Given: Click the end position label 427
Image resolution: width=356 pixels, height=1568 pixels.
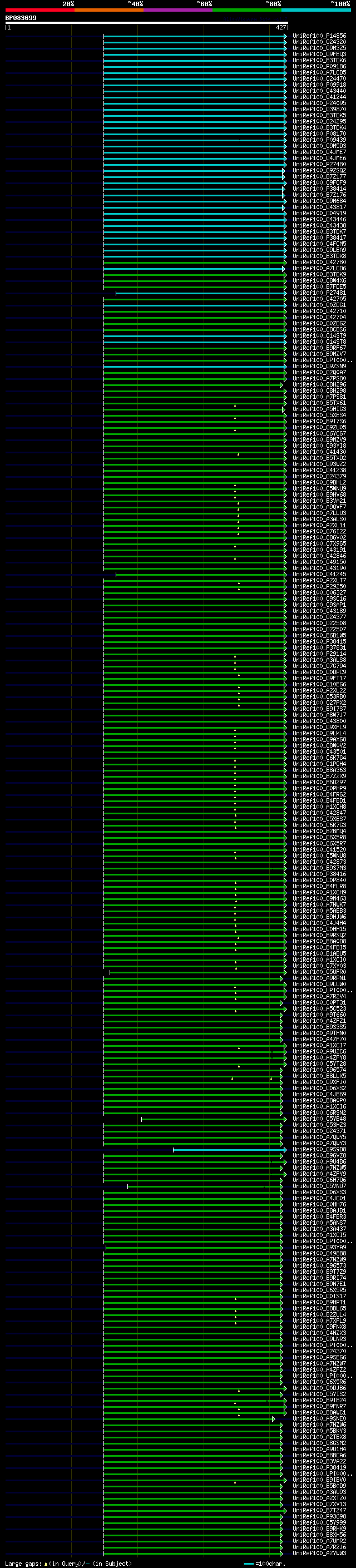Looking at the screenshot, I should coord(280,27).
